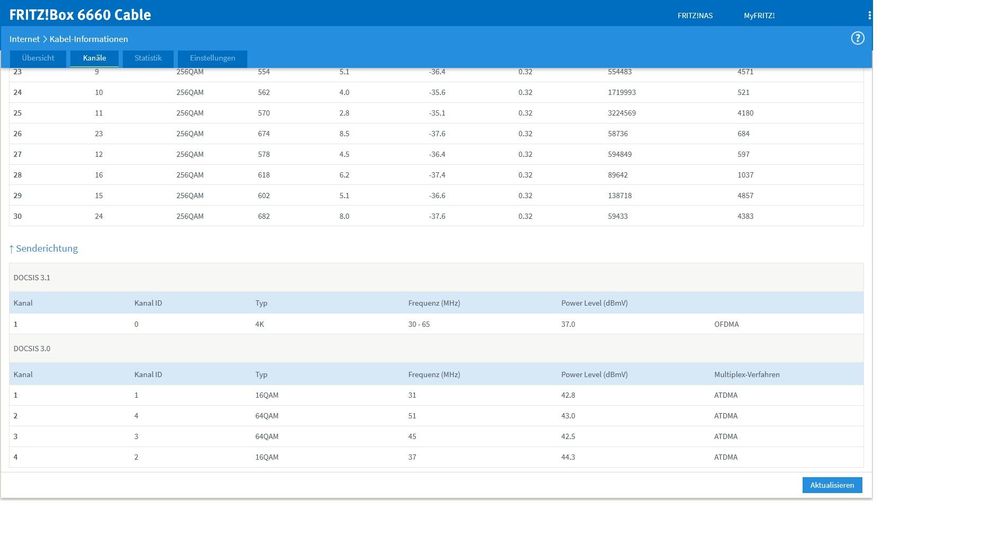The height and width of the screenshot is (552, 999).
Task: Click the DOCSIS 3.0 section header
Action: coord(31,348)
